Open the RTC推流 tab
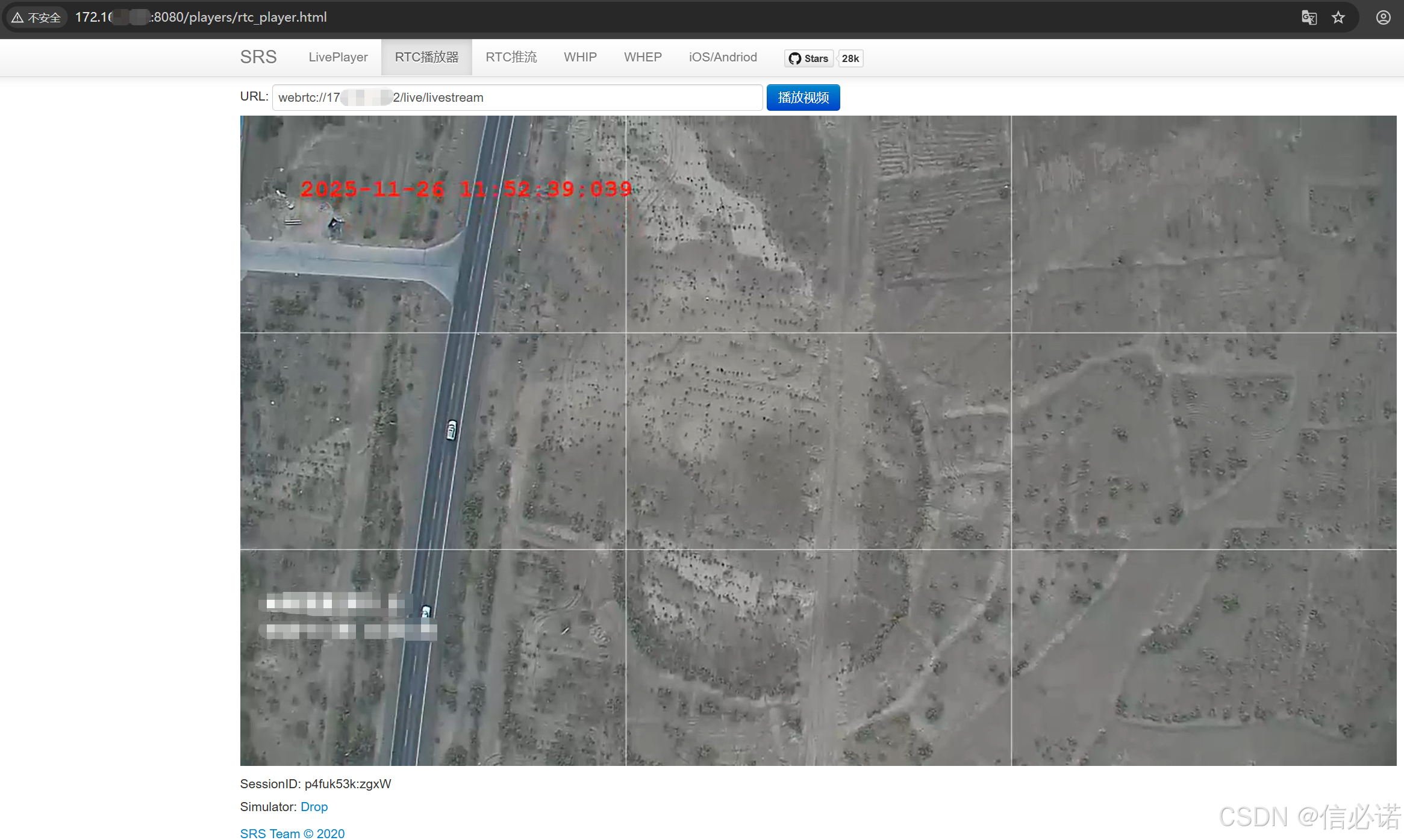The image size is (1404, 840). tap(511, 57)
